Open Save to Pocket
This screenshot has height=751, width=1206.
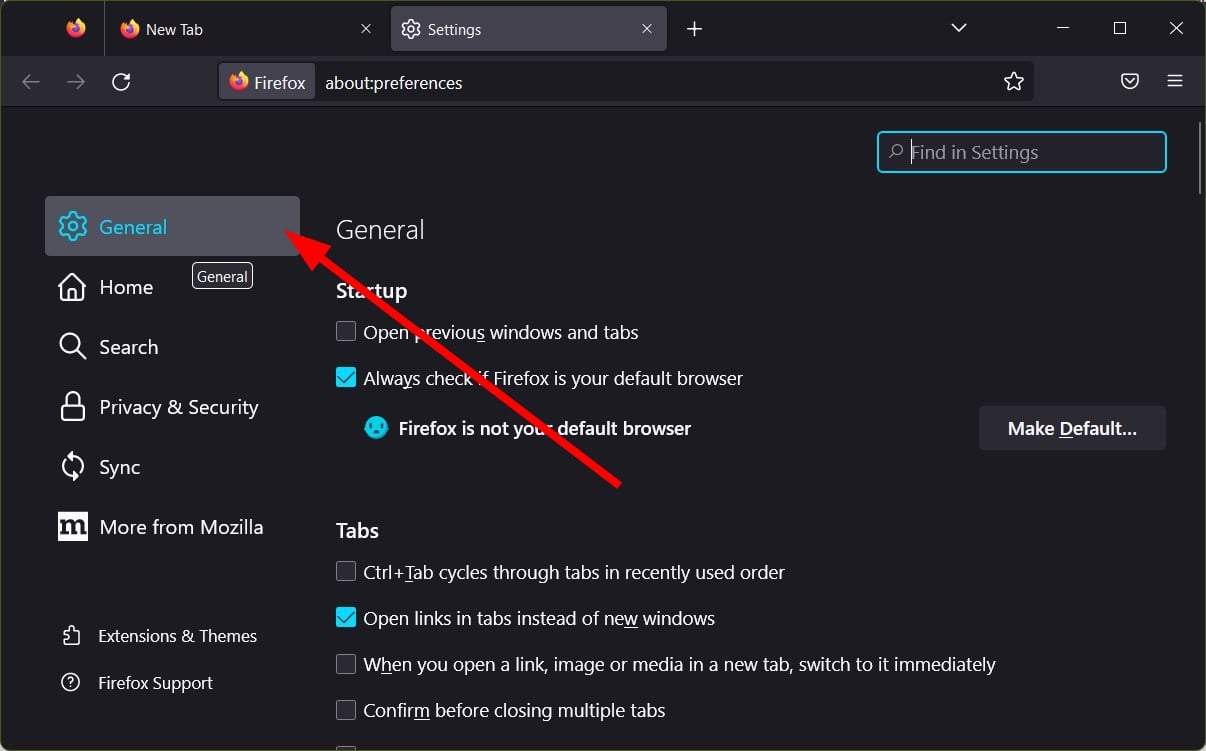click(x=1130, y=82)
